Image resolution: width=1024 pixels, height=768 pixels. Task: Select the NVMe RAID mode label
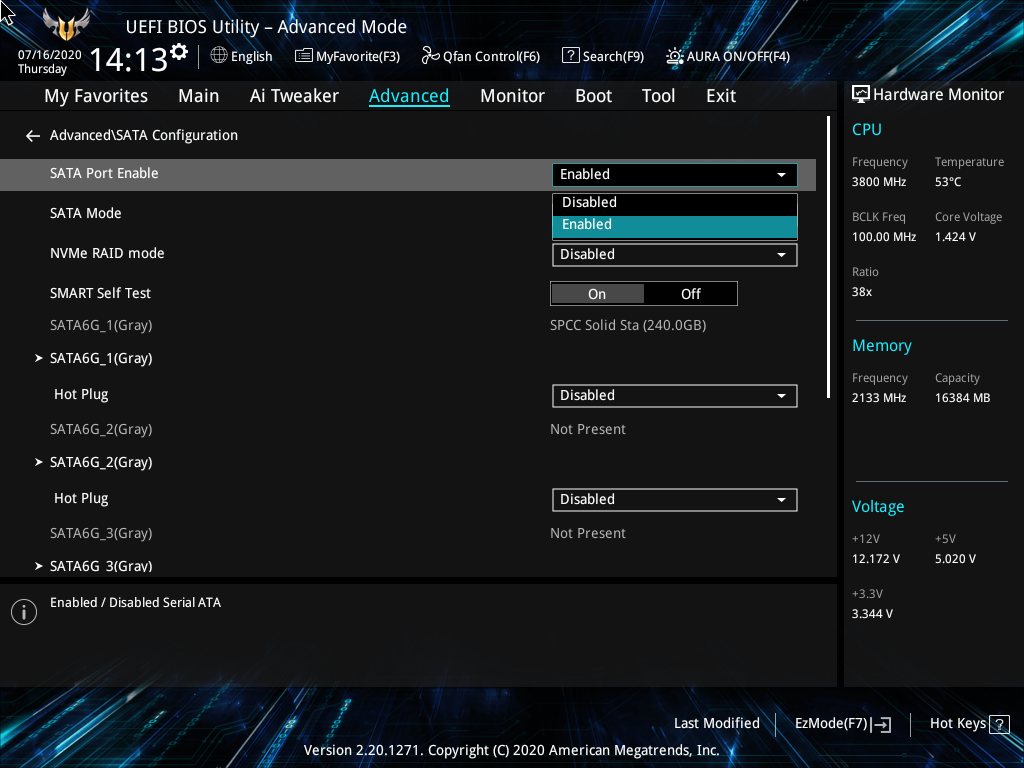107,253
